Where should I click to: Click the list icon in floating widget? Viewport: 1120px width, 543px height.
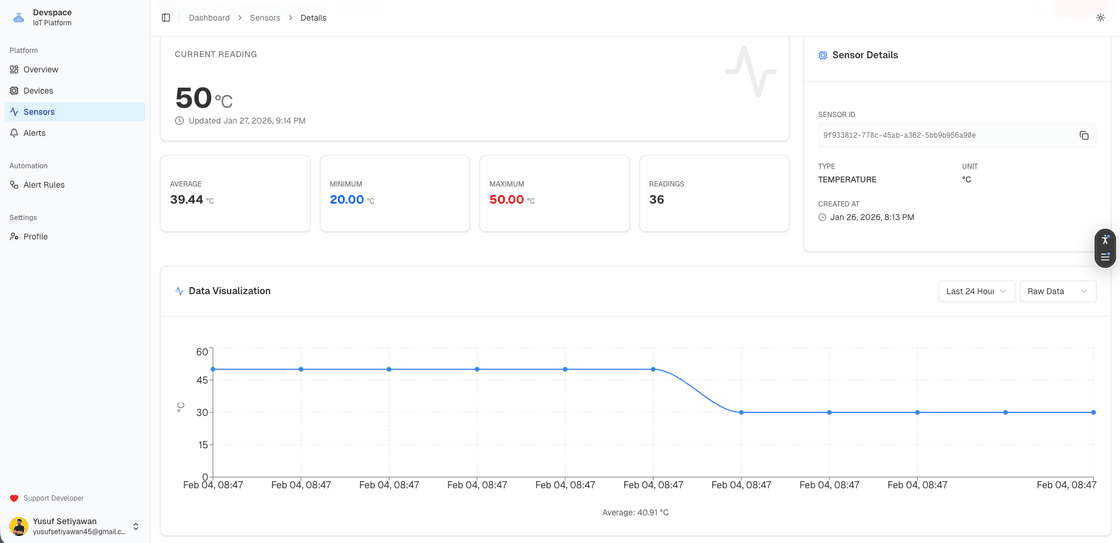pos(1105,257)
